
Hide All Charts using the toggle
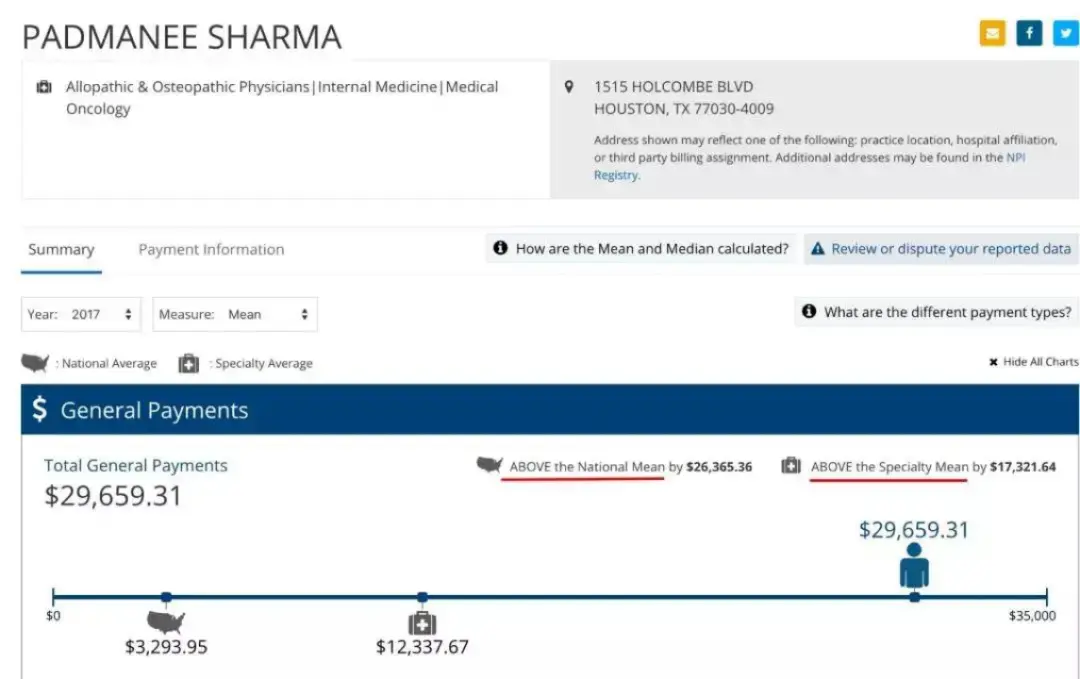tap(1034, 362)
